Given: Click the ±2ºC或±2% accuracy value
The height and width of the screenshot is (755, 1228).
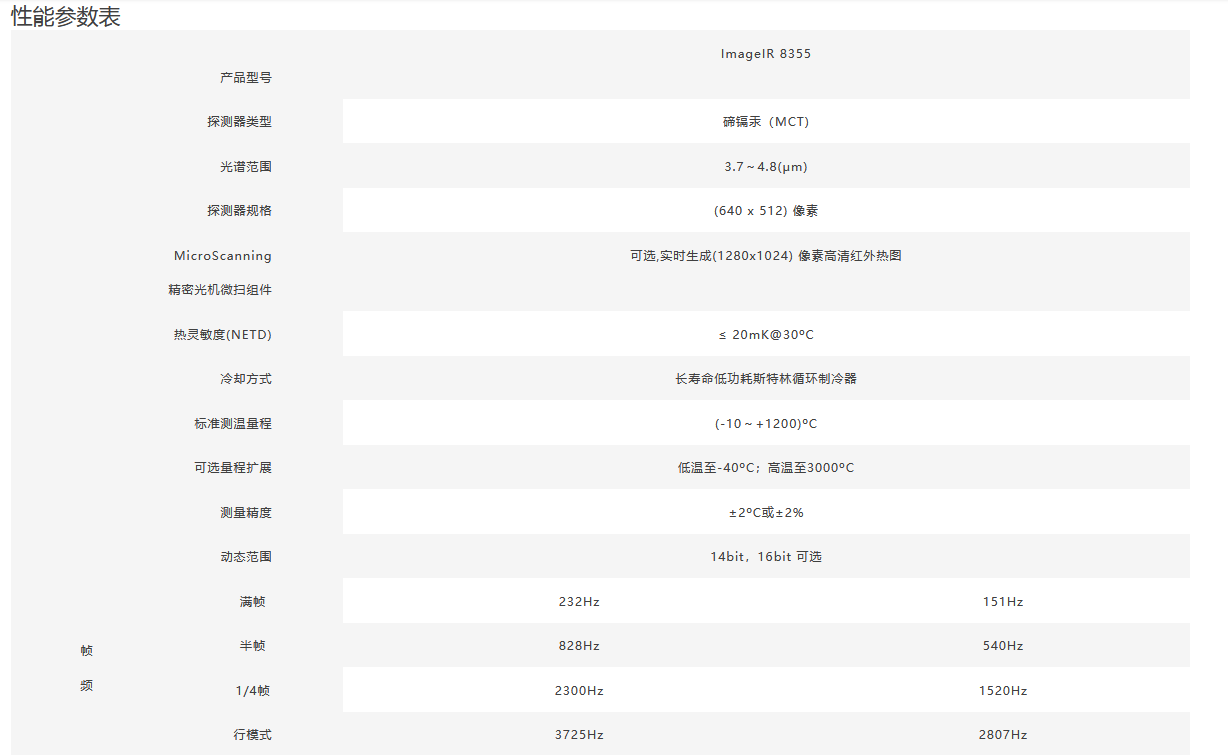Looking at the screenshot, I should coord(766,513).
